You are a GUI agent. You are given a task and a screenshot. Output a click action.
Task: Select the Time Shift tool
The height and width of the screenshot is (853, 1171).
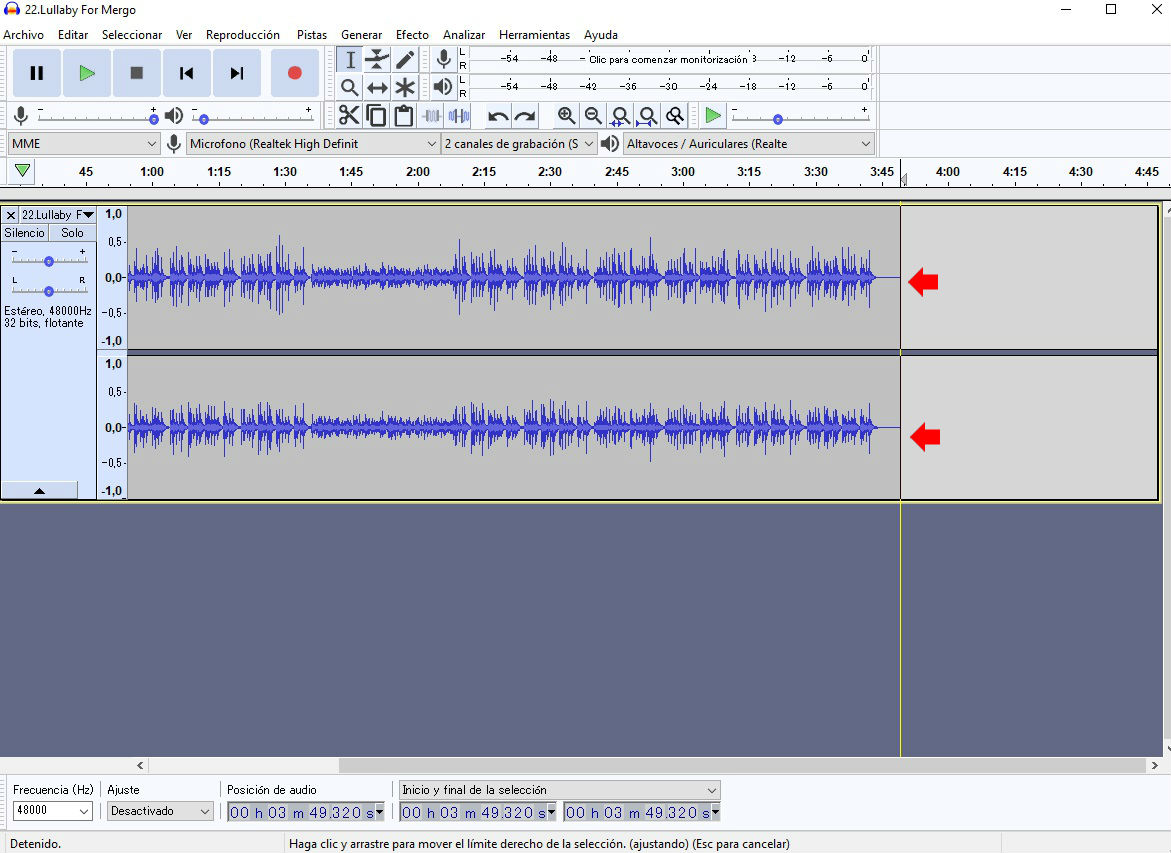click(x=377, y=88)
